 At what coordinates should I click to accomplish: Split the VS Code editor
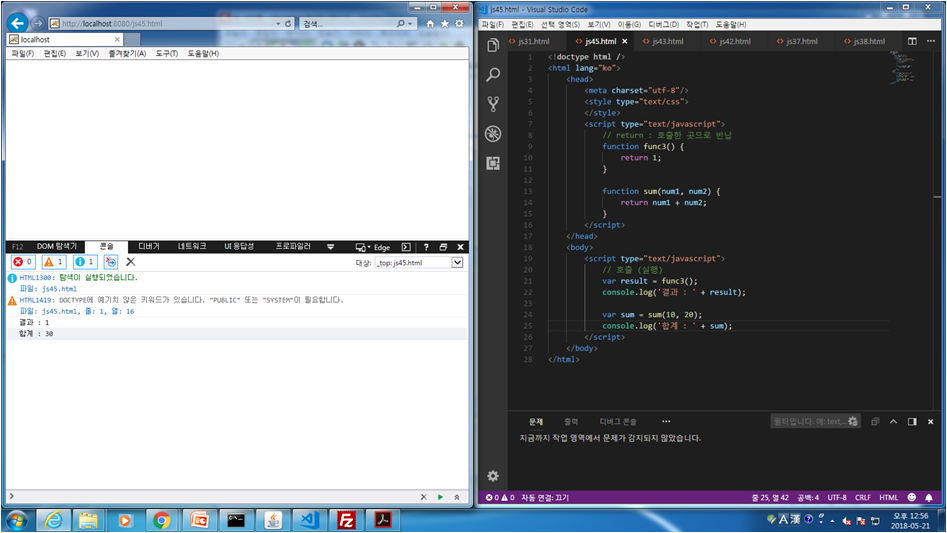[912, 41]
